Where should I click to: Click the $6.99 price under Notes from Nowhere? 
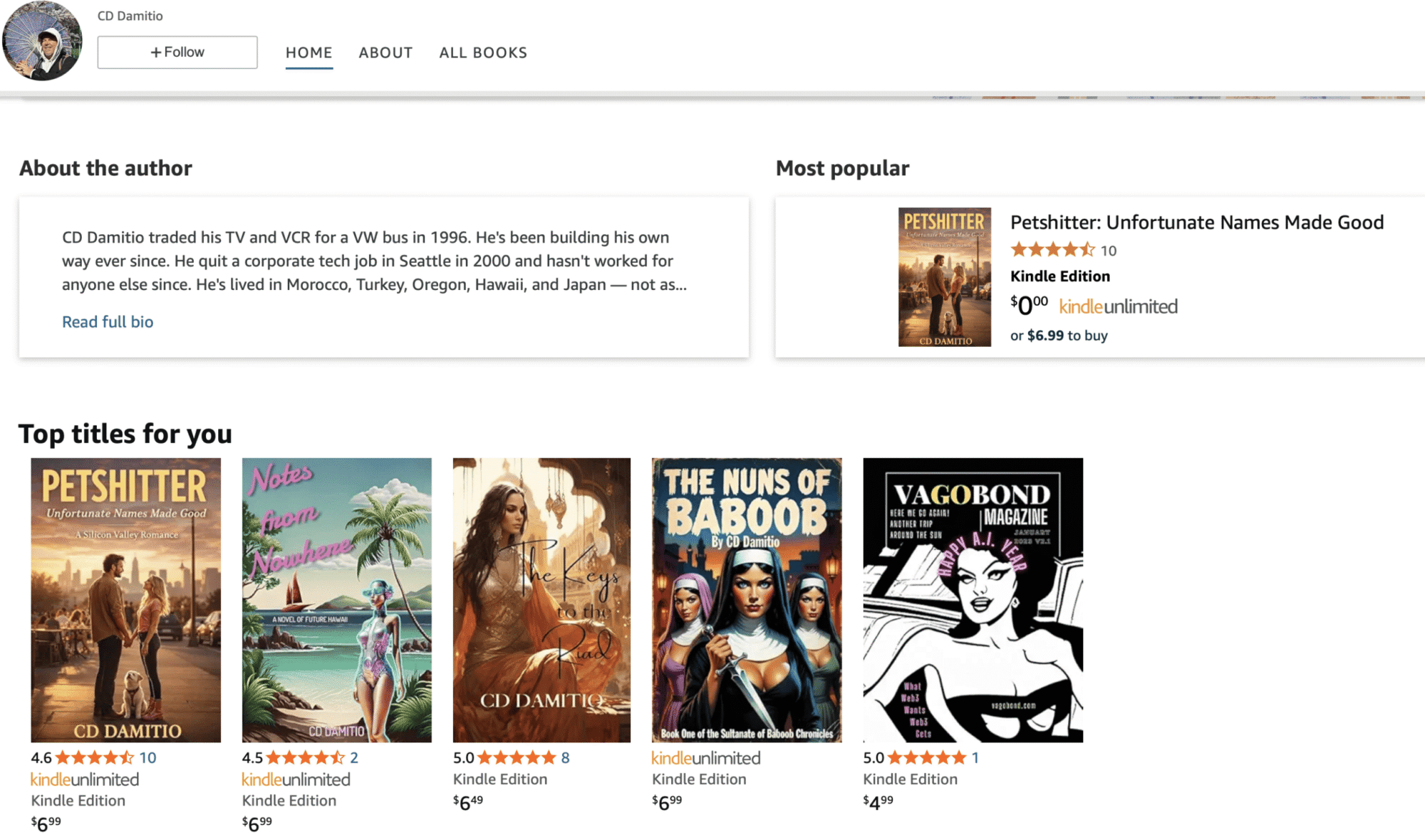(257, 824)
